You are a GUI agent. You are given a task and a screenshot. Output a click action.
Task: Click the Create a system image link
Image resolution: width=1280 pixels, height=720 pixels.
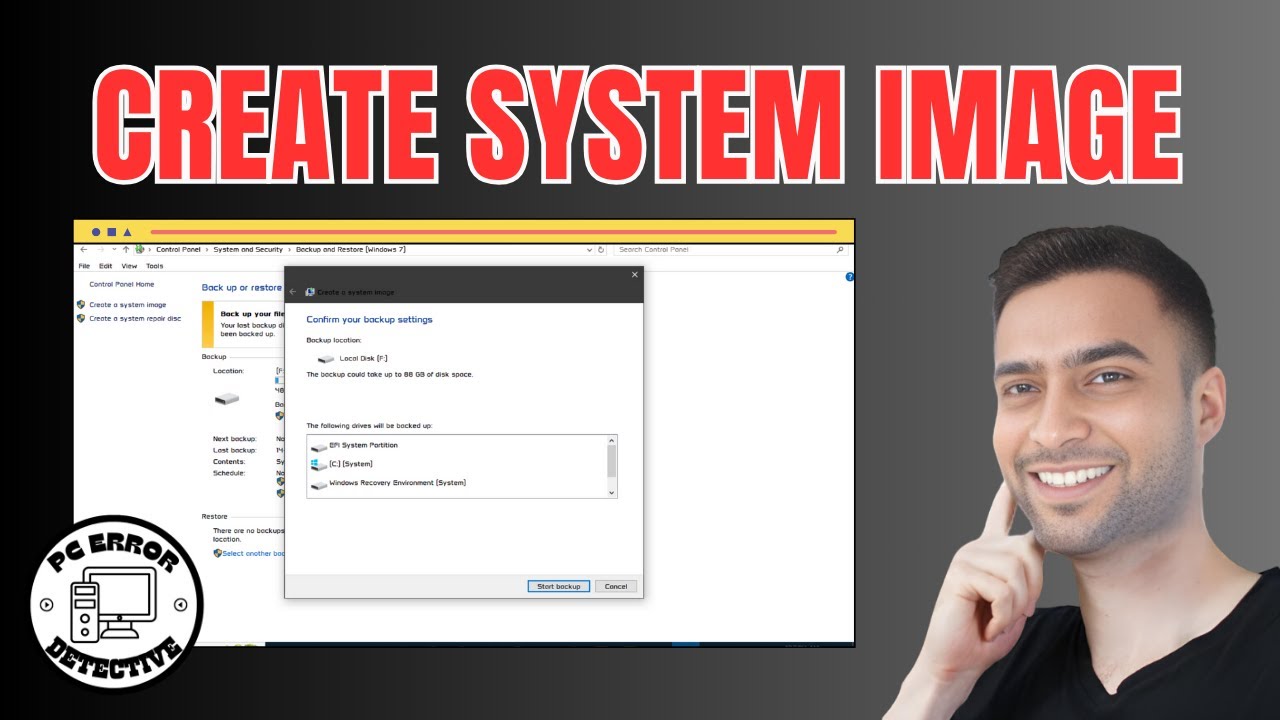click(127, 305)
